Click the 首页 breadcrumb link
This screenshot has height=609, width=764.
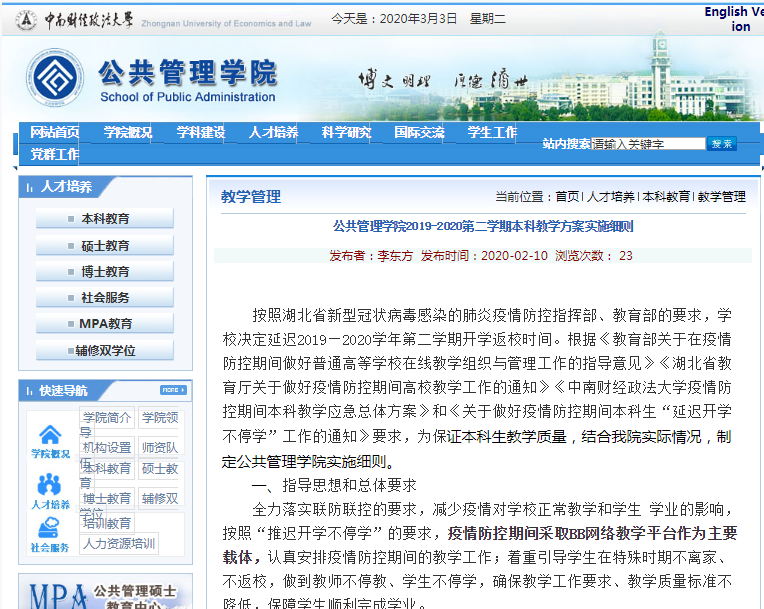coord(567,197)
